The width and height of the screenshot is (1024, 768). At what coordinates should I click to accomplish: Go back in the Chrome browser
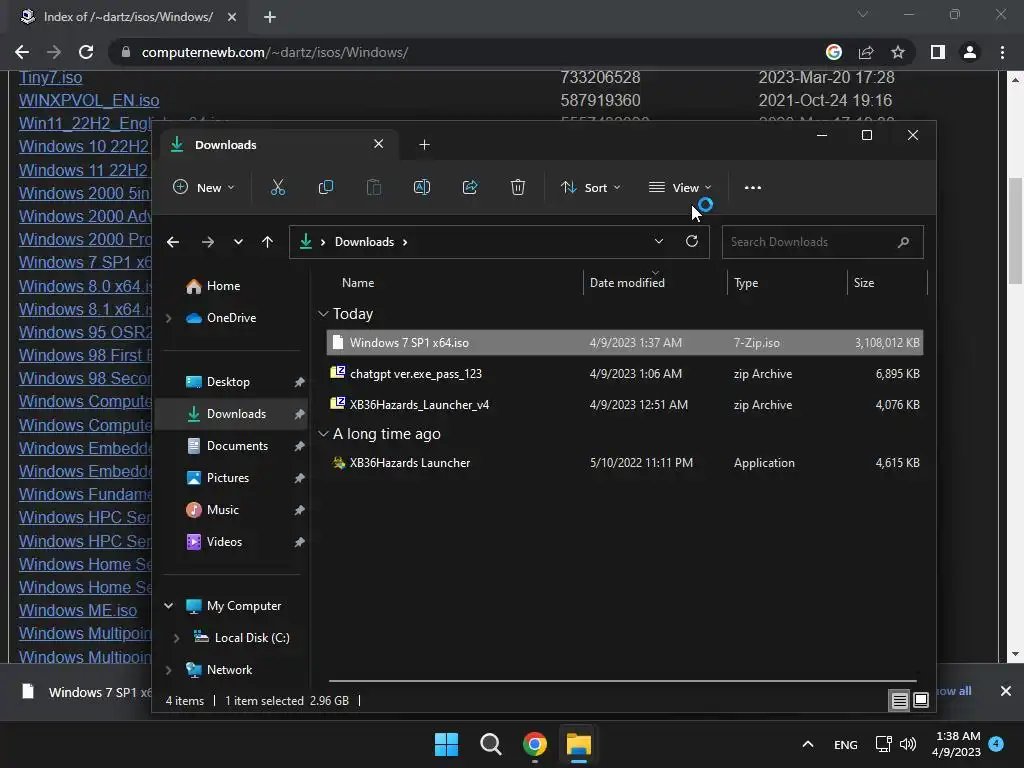22,52
